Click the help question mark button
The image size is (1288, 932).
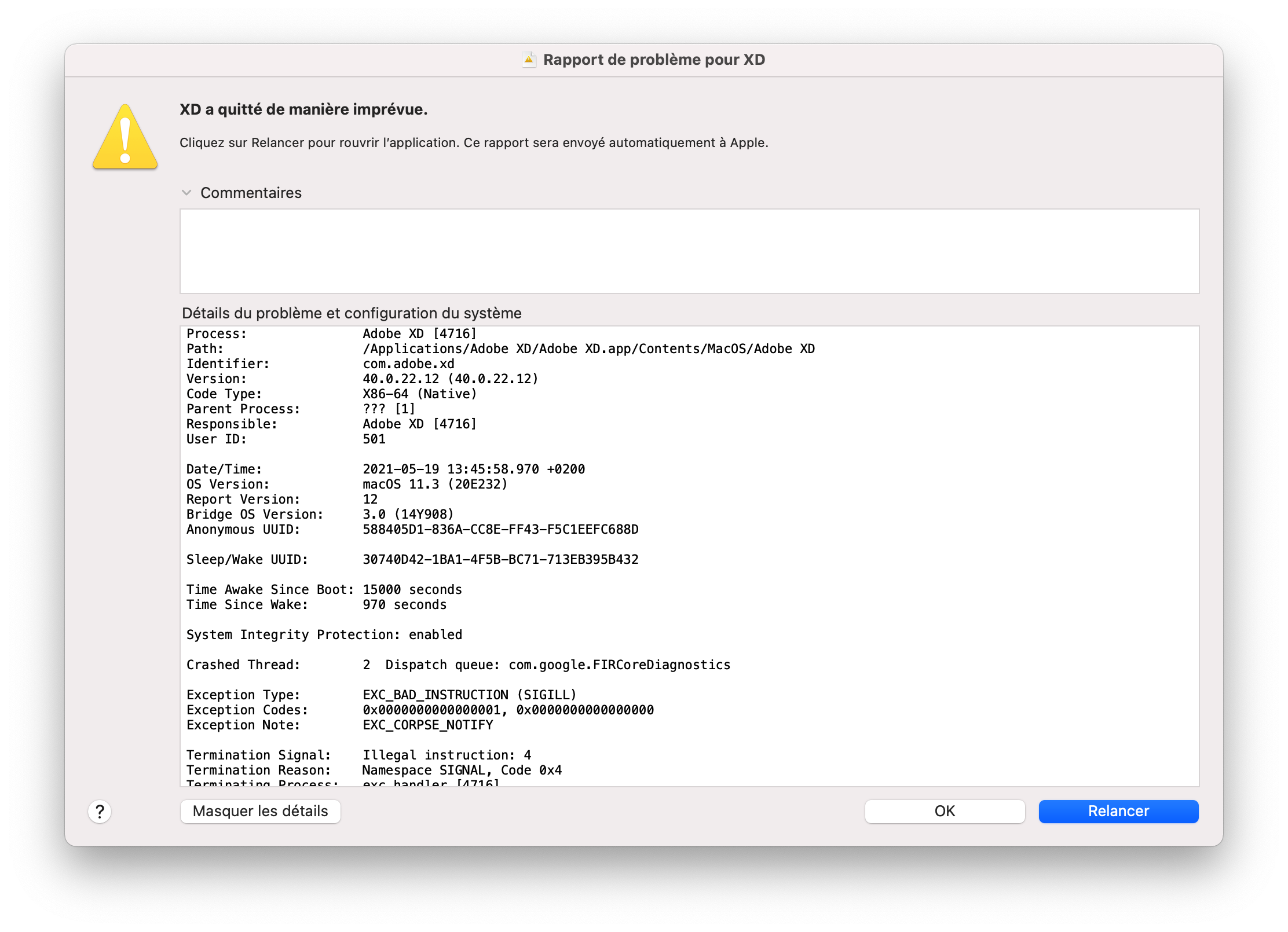click(x=100, y=811)
